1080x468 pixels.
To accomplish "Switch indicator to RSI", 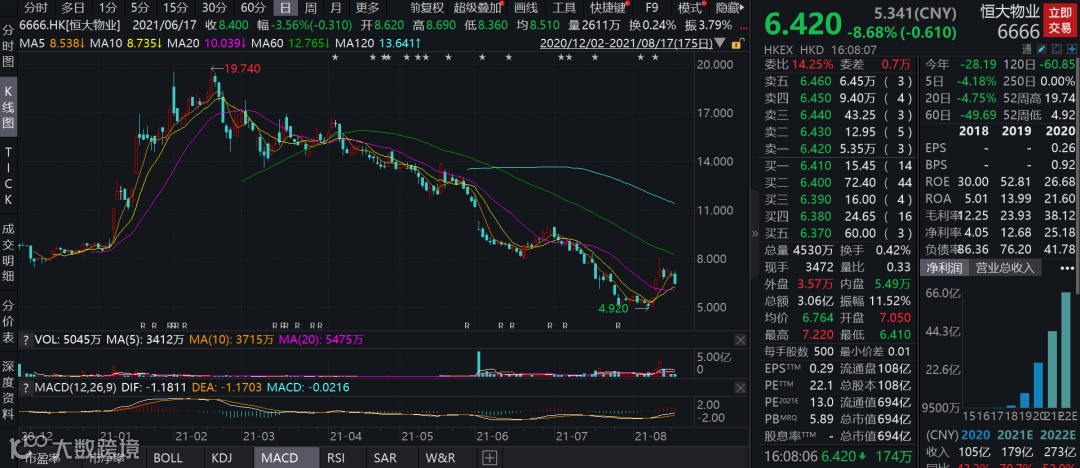I will click(335, 458).
